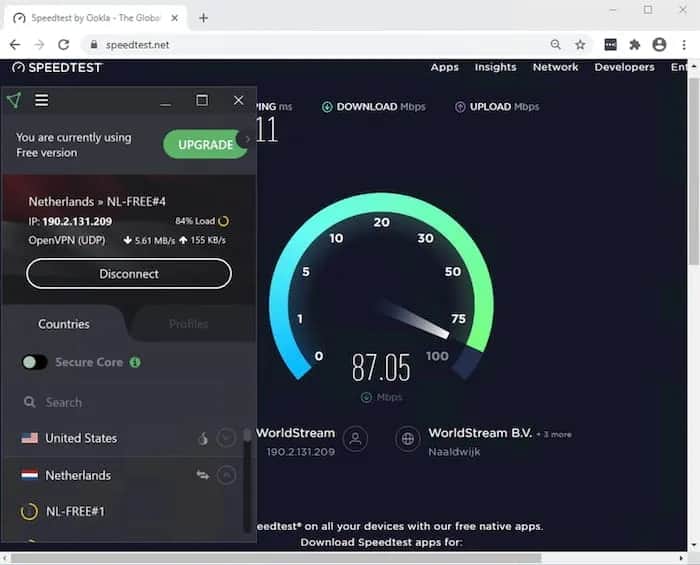Image resolution: width=700 pixels, height=565 pixels.
Task: Focus the VPN server Search field
Action: [127, 402]
